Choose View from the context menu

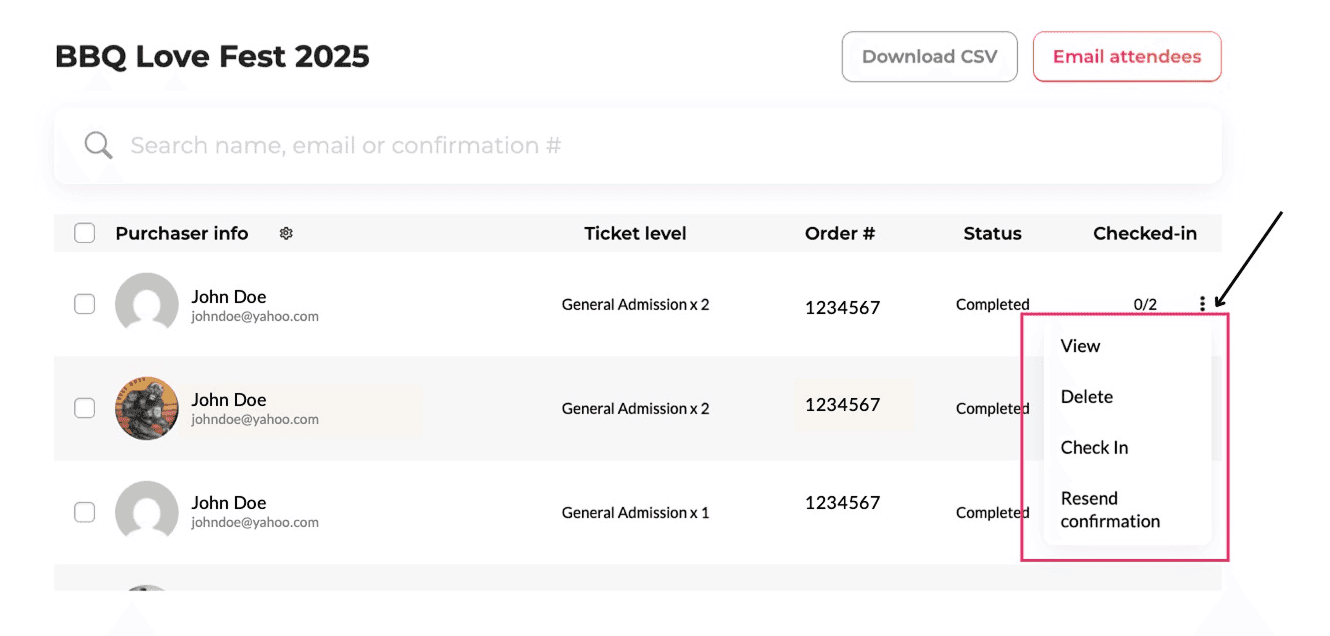tap(1080, 346)
